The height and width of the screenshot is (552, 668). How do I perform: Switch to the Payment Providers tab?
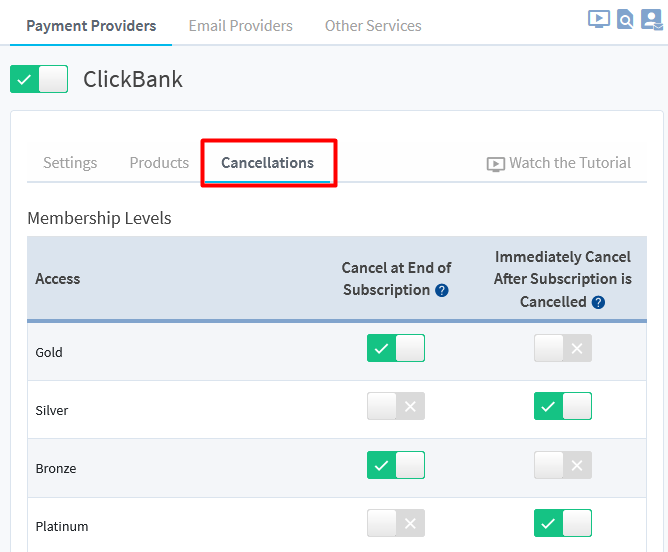[x=91, y=26]
